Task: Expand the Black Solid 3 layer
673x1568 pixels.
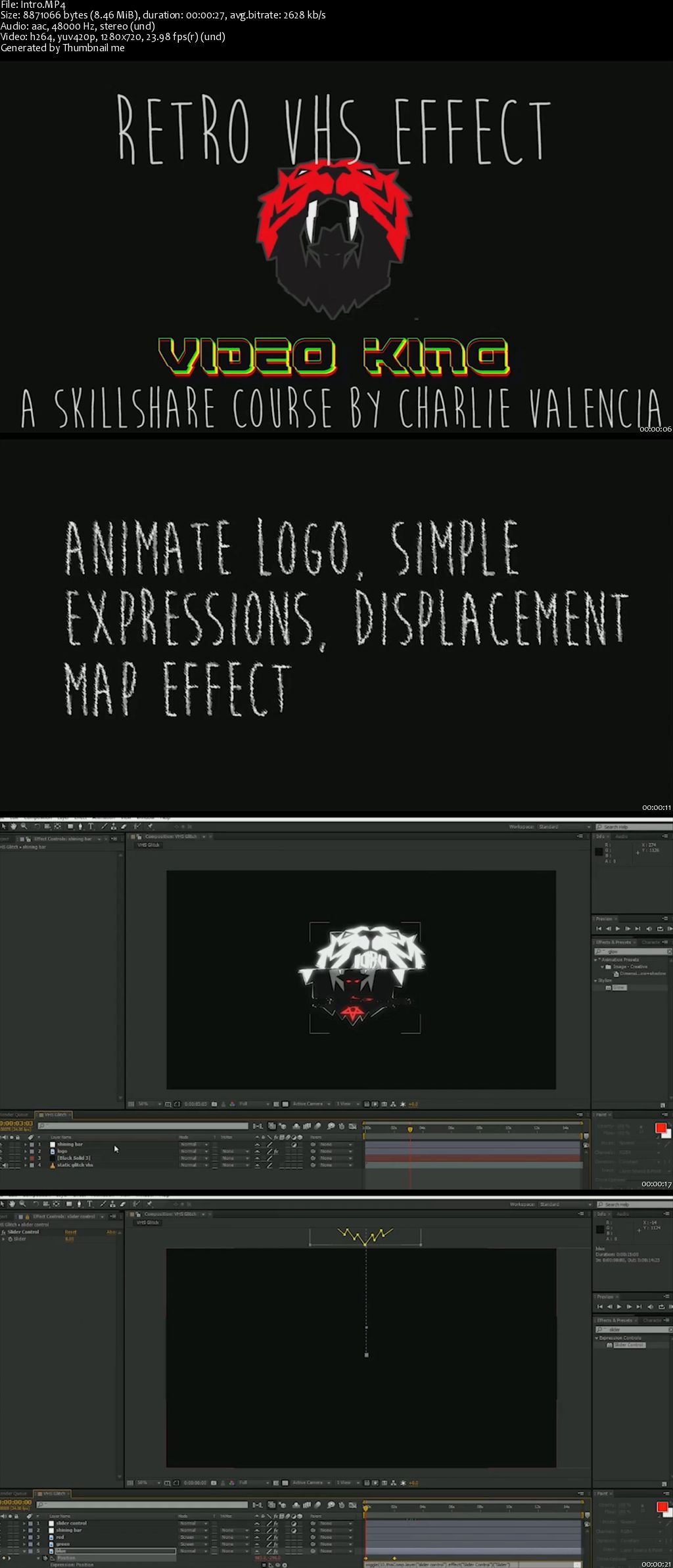Action: pyautogui.click(x=26, y=1157)
